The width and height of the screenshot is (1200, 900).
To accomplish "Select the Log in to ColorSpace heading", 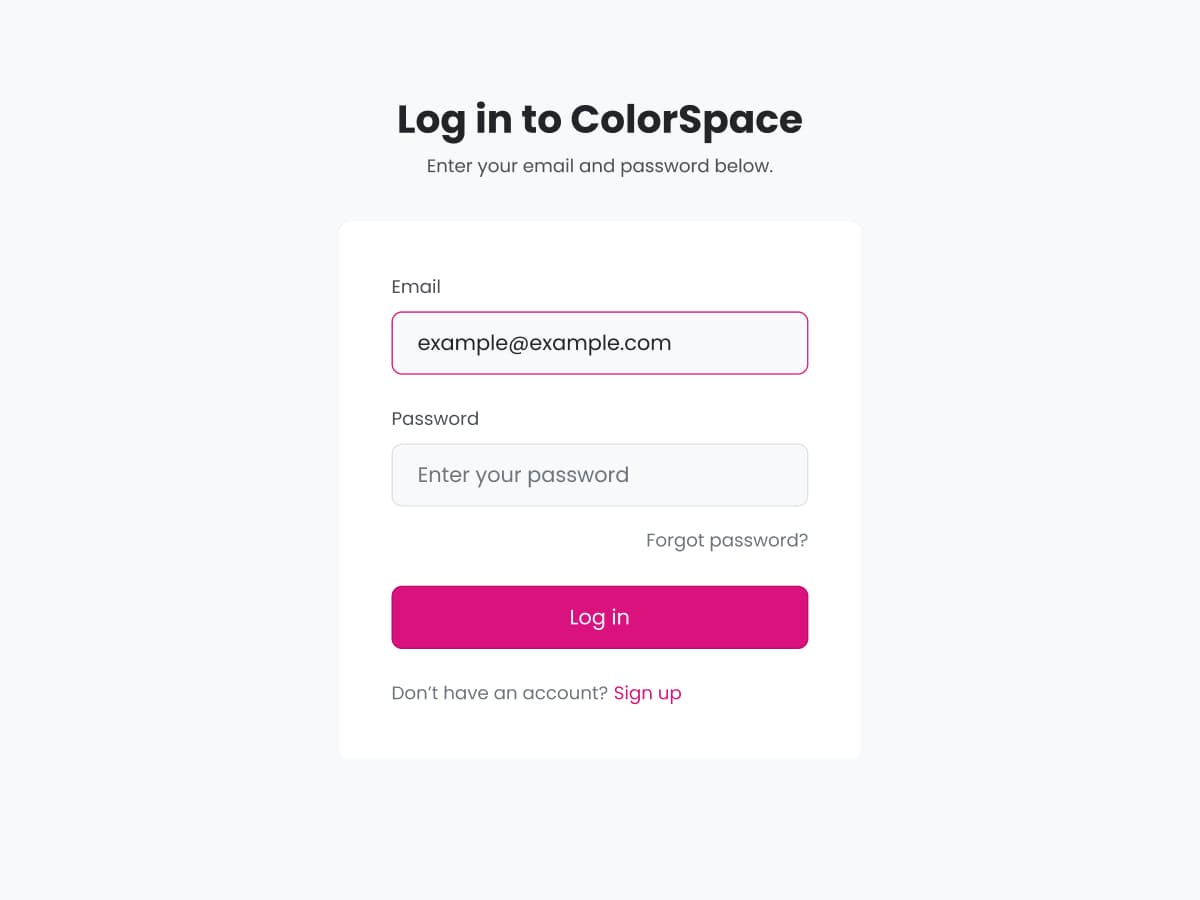I will click(x=599, y=119).
